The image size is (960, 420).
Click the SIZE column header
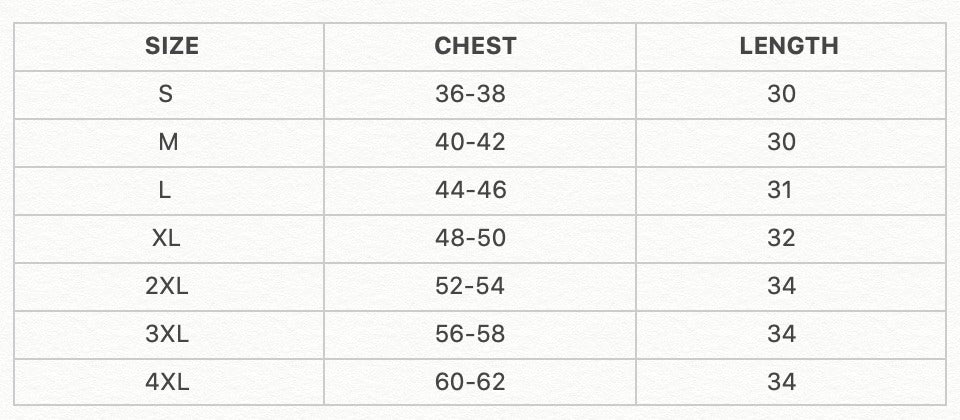(172, 46)
